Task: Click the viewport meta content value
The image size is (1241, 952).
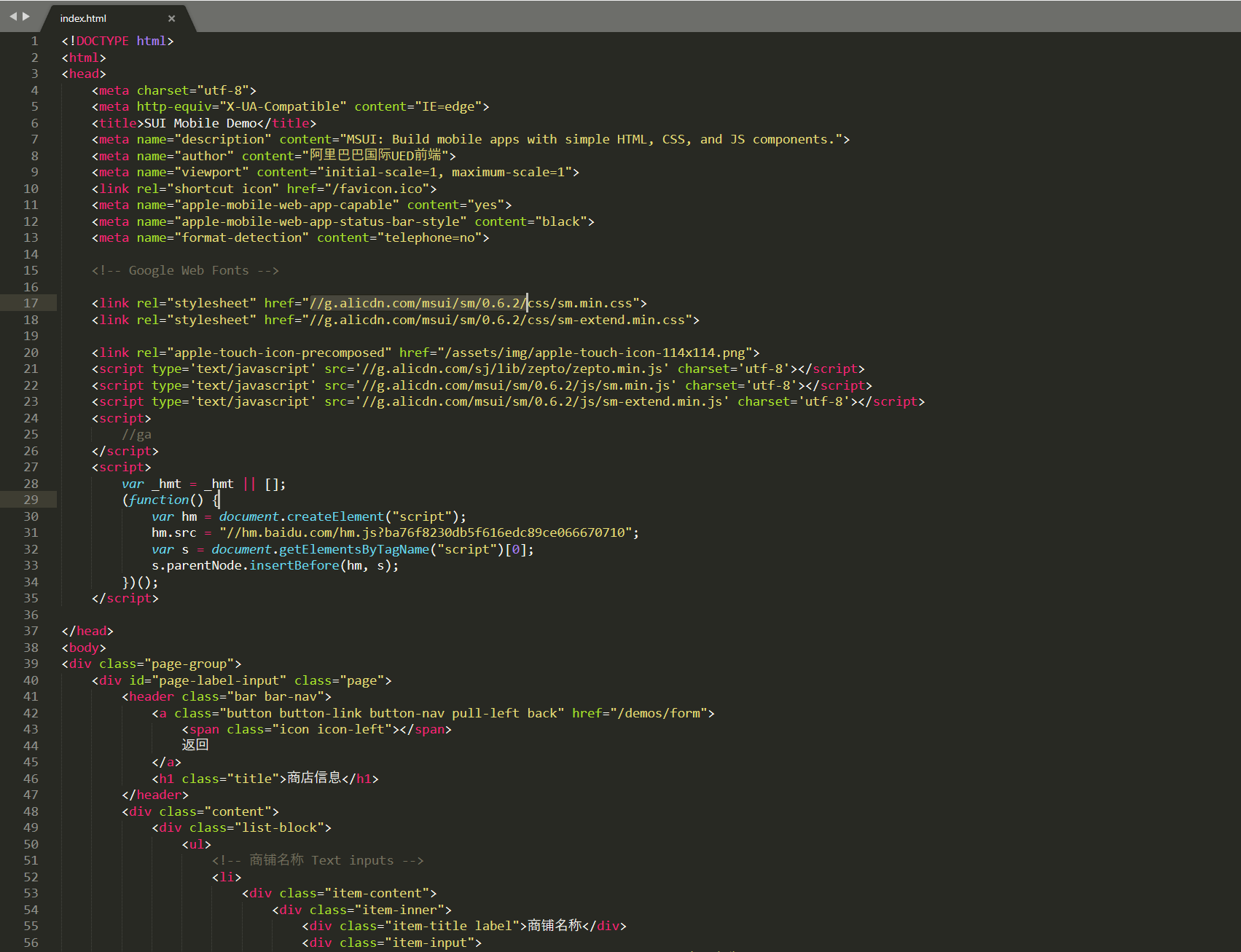Action: pos(445,172)
